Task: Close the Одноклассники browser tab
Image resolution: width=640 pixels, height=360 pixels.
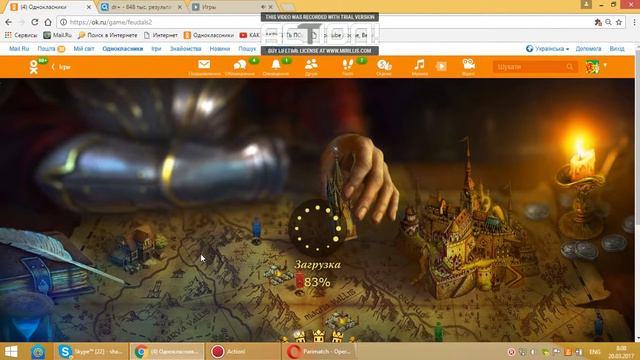Action: (89, 7)
